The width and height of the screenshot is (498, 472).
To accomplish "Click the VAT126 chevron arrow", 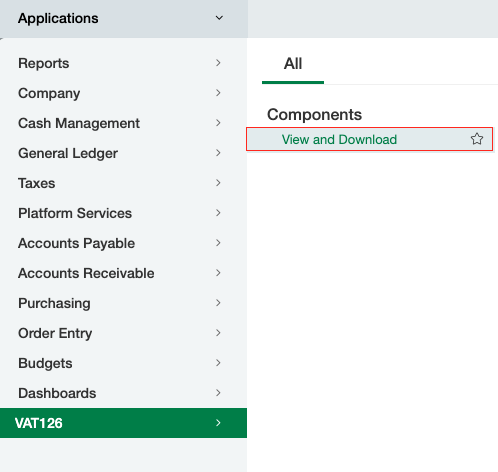I will [218, 423].
